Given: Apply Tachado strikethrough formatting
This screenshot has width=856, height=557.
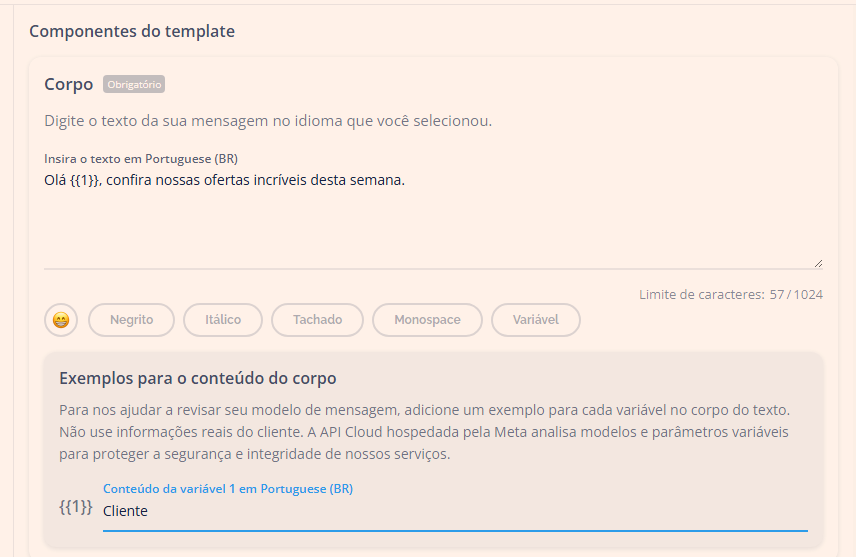Looking at the screenshot, I should coord(317,320).
